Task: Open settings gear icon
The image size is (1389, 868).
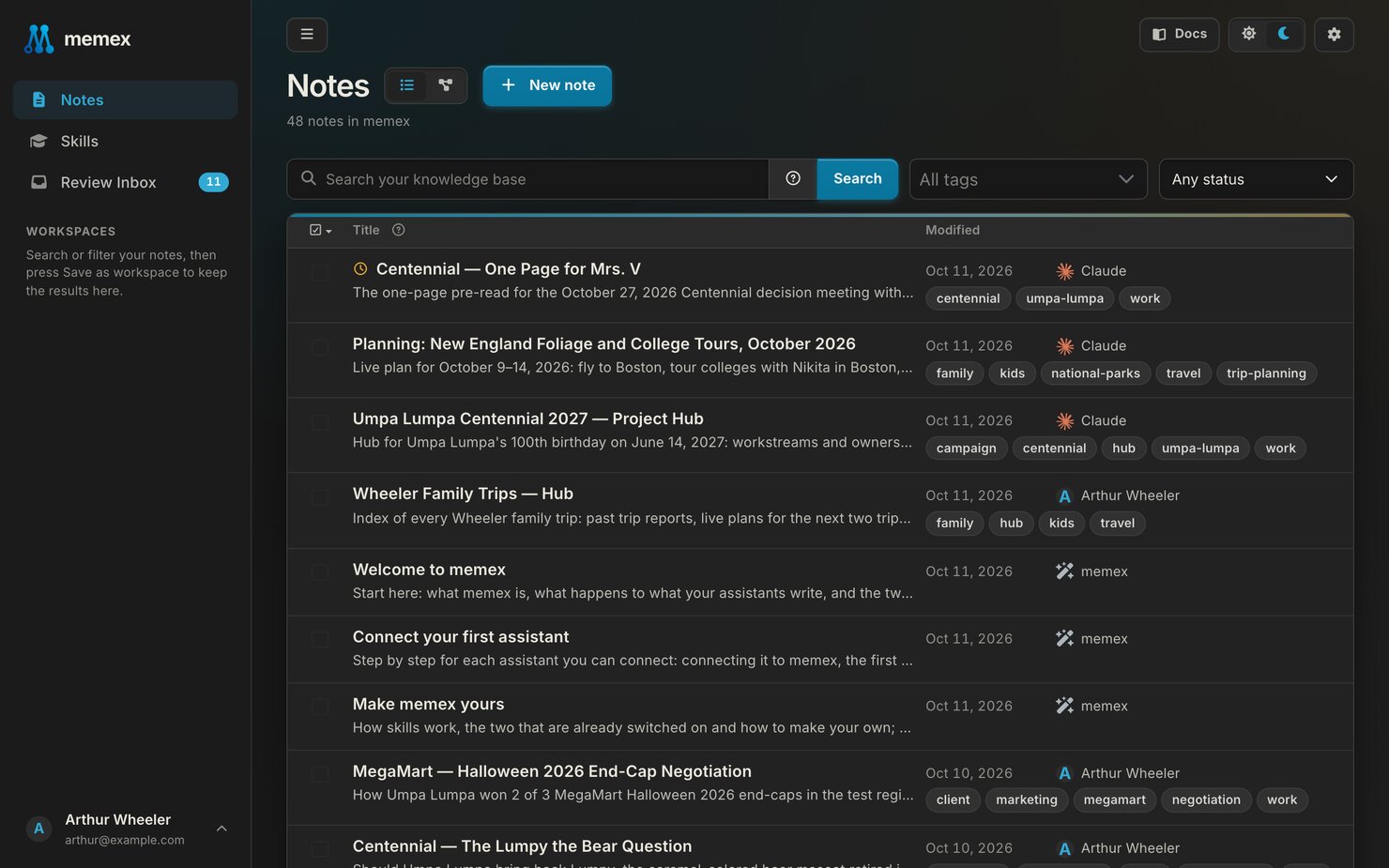Action: point(1334,35)
